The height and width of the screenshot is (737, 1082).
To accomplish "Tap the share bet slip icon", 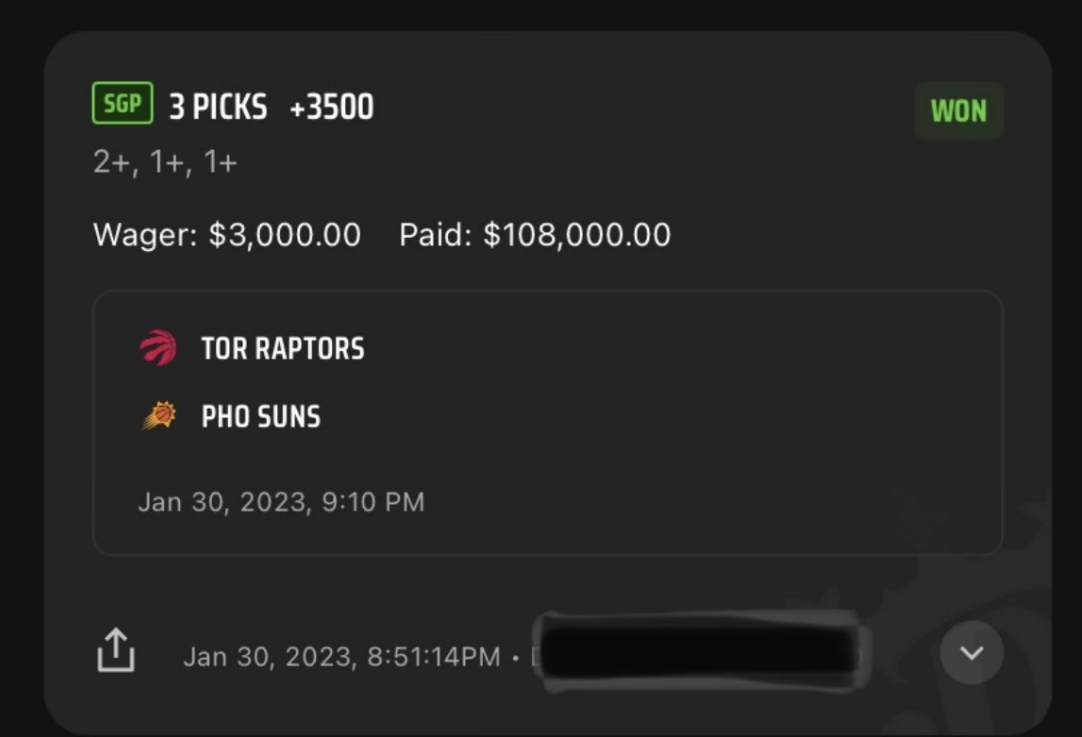I will click(x=116, y=651).
